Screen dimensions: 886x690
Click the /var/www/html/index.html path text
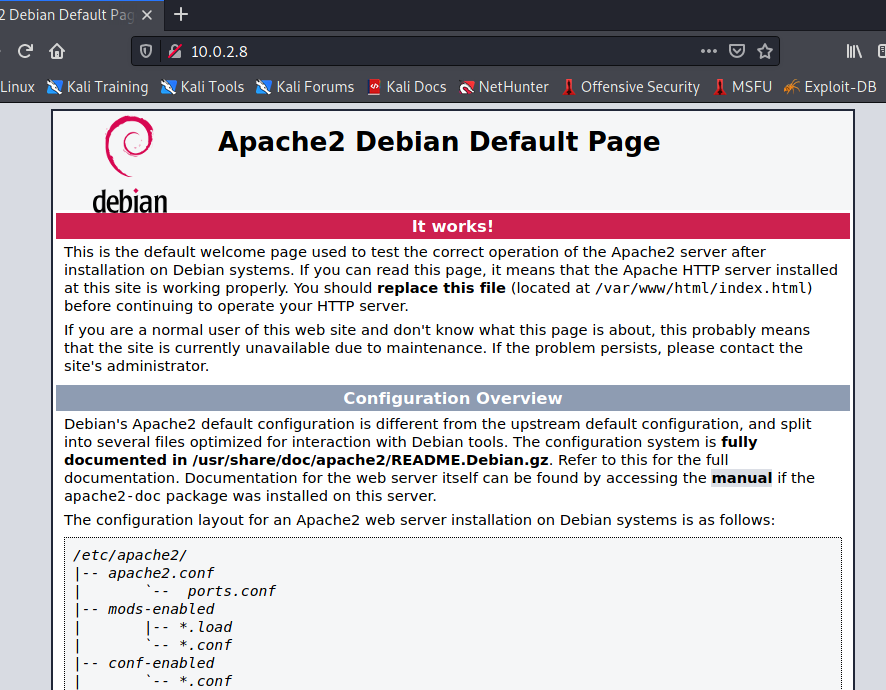pos(701,288)
